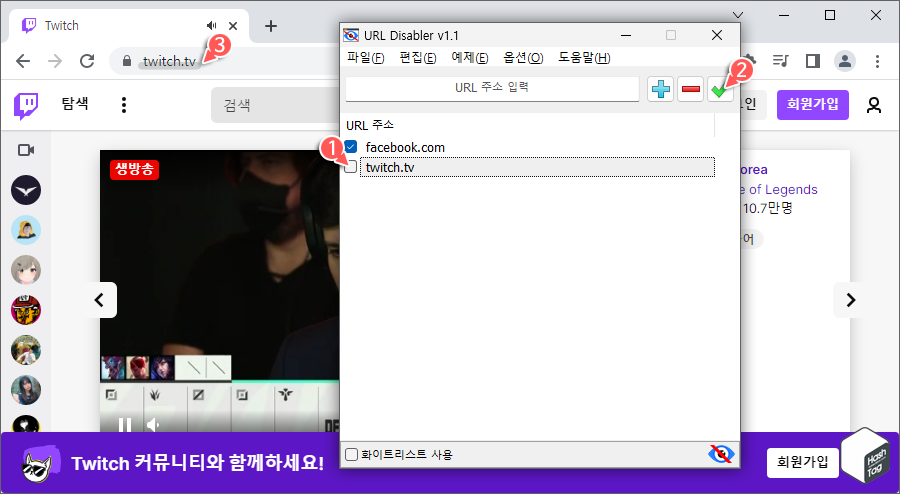Uncheck the facebook.com checkbox
The image size is (900, 494).
[351, 147]
